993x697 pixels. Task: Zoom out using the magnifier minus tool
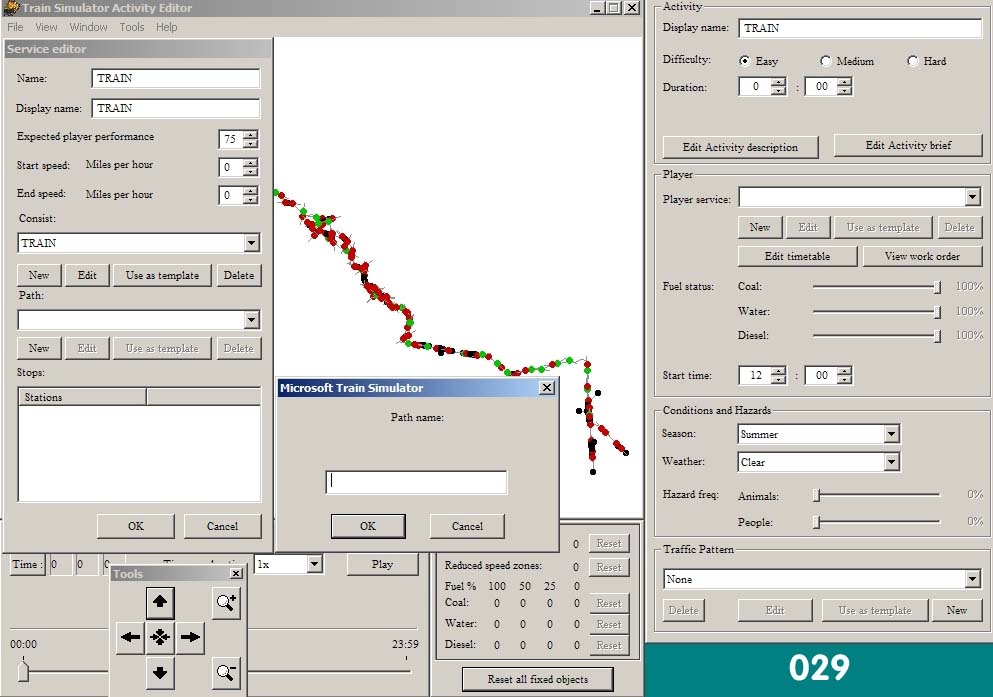[226, 672]
